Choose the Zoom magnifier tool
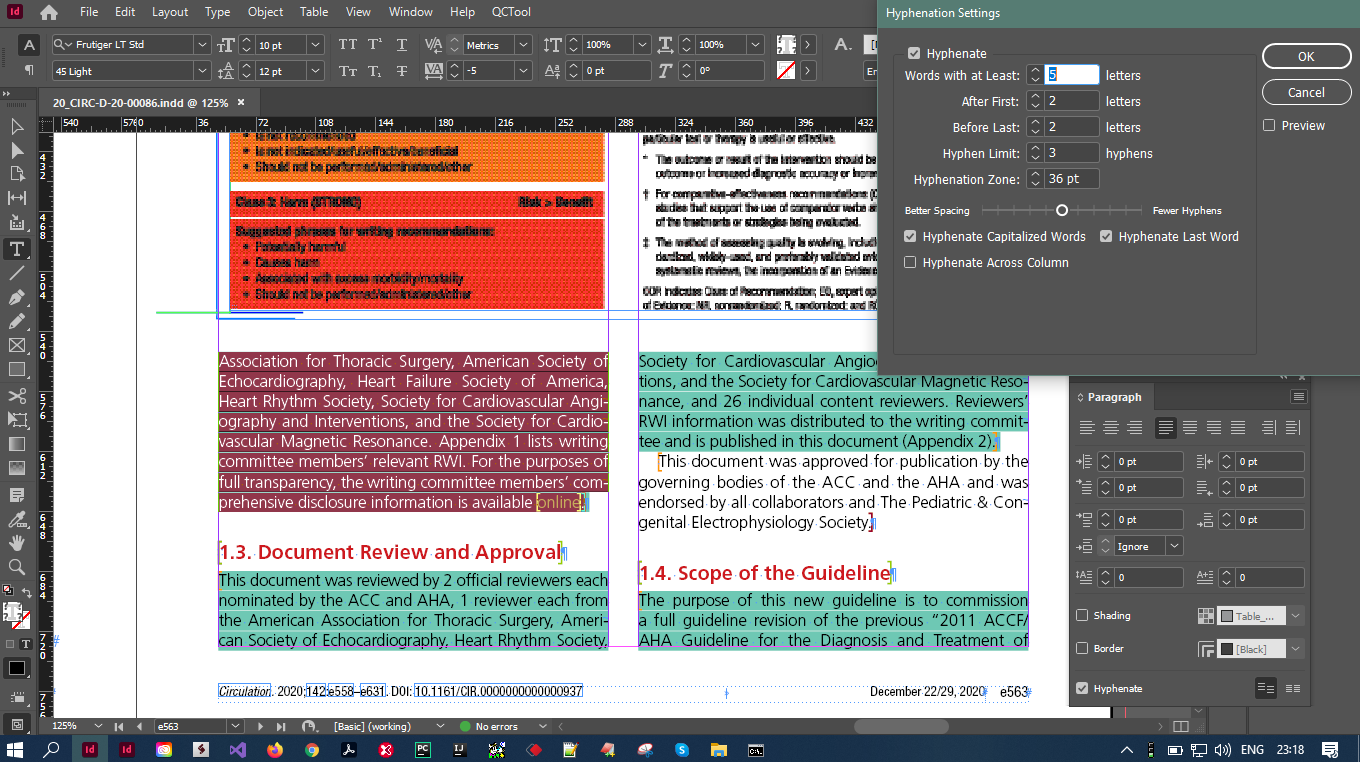The height and width of the screenshot is (762, 1360). pos(17,567)
